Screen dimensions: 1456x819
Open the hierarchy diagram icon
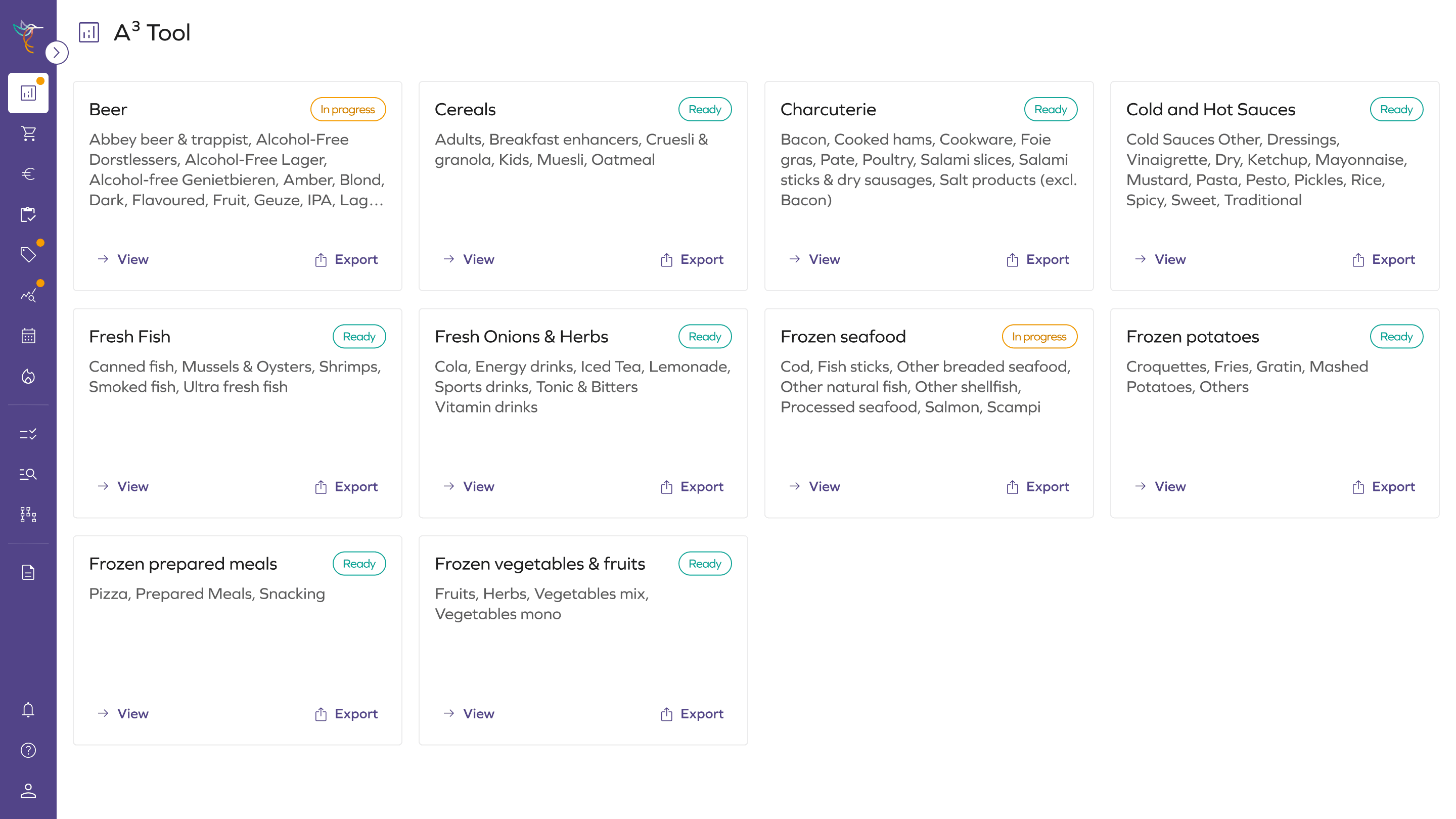28,515
